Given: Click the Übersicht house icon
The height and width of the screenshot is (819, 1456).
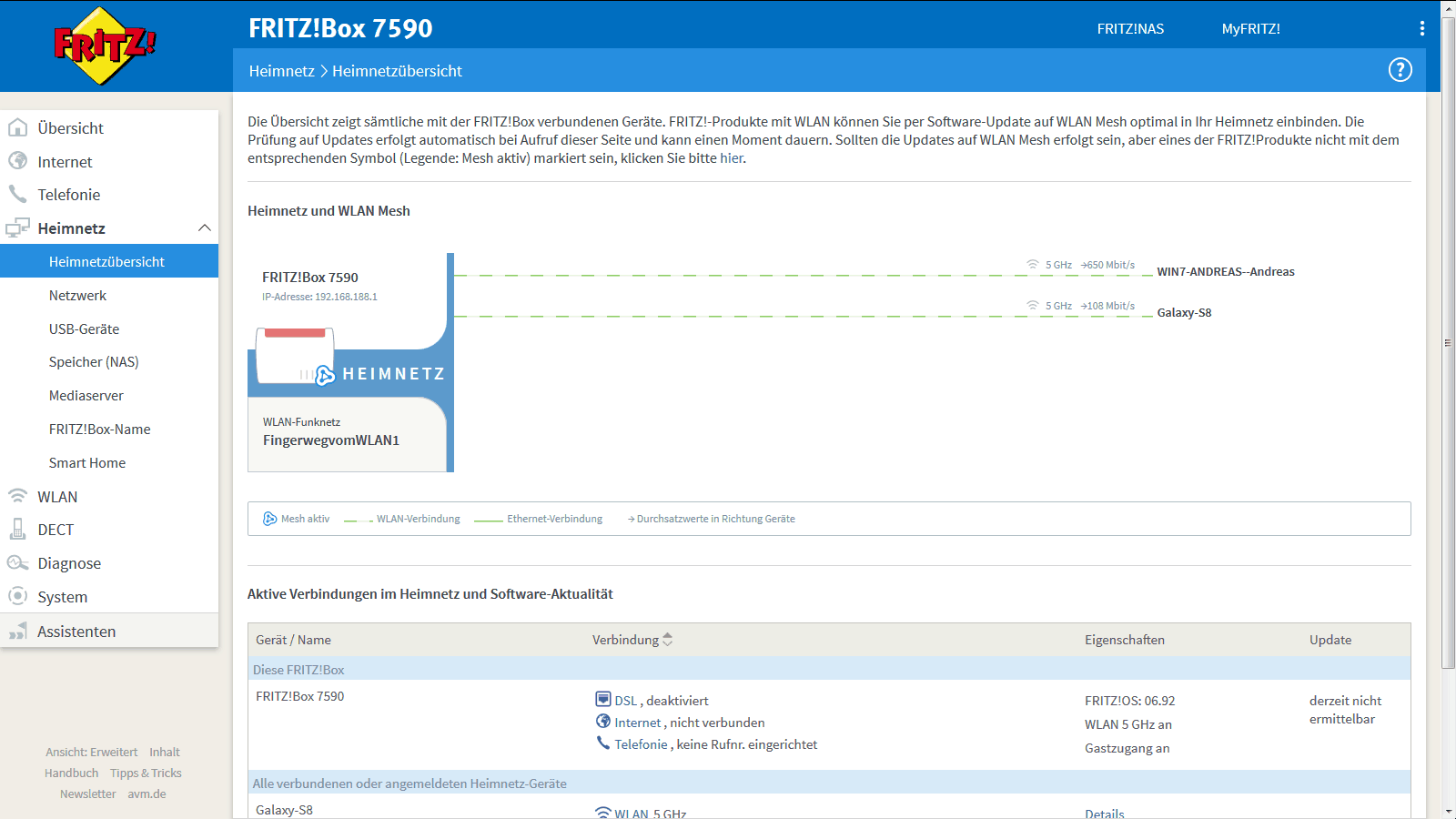Looking at the screenshot, I should point(17,127).
